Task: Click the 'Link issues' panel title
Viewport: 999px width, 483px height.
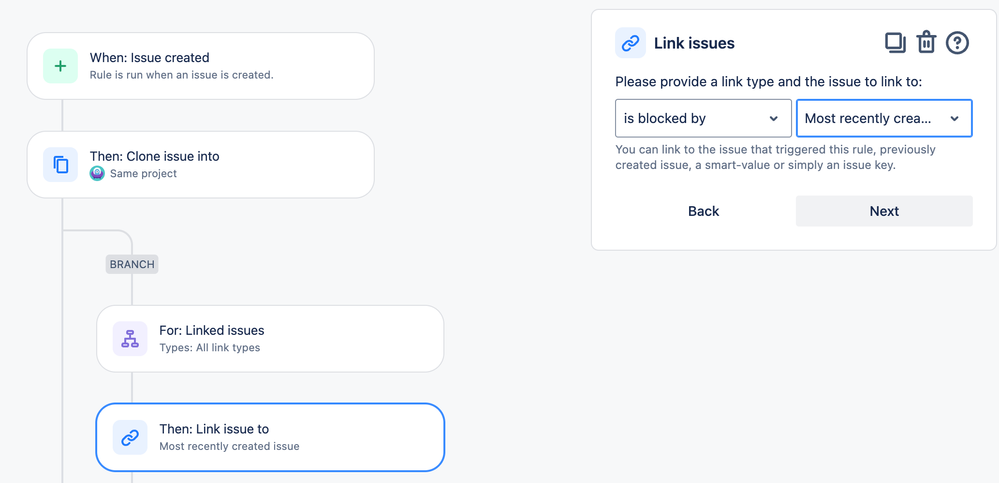Action: pyautogui.click(x=694, y=43)
